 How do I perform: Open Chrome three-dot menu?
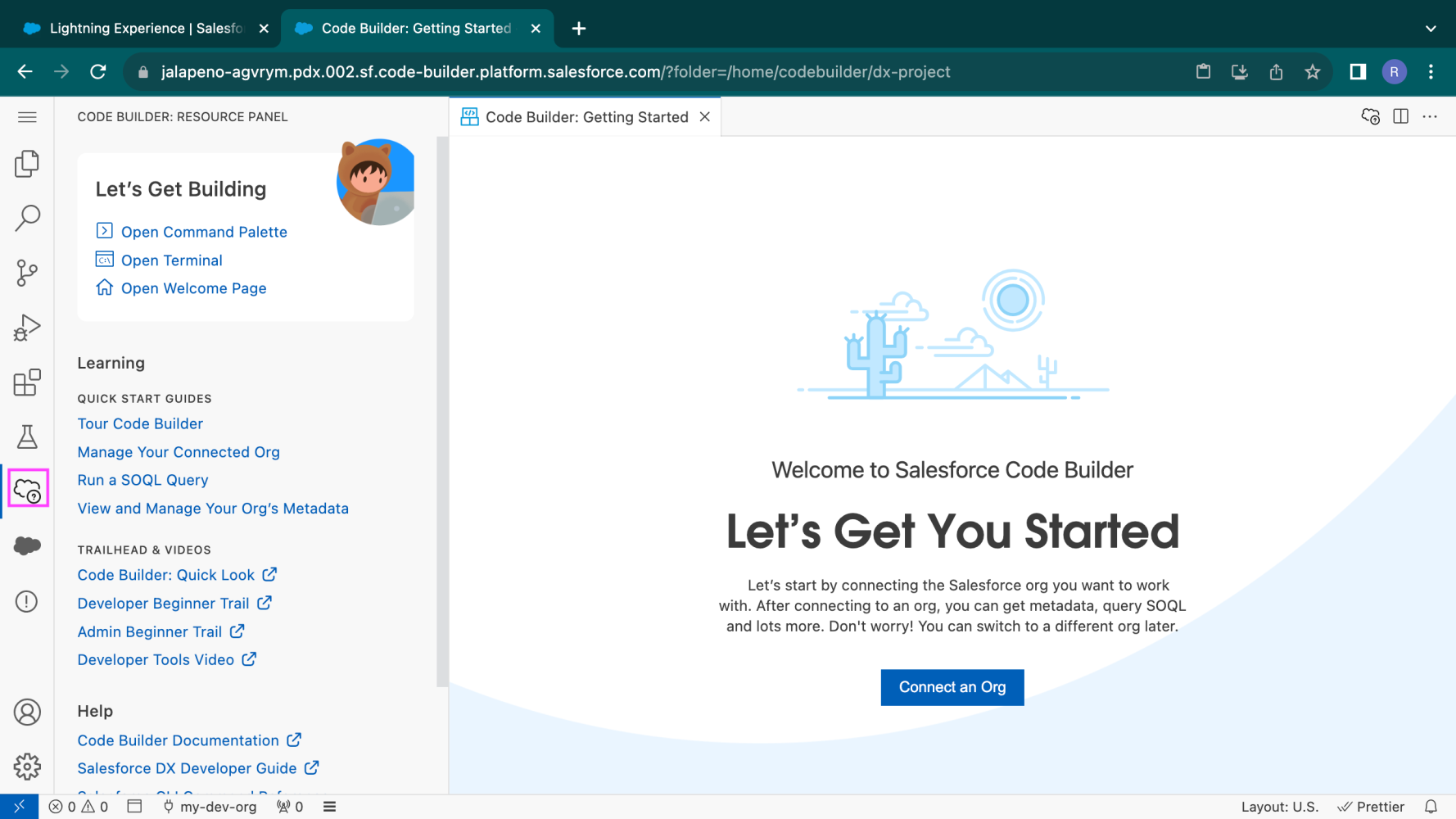[x=1431, y=72]
